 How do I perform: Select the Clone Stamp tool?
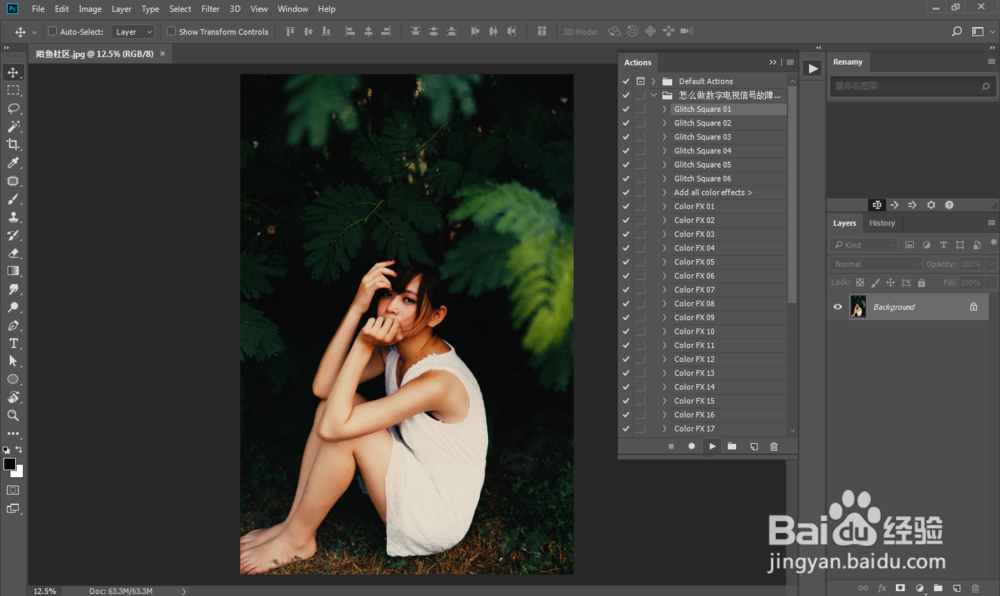point(13,217)
